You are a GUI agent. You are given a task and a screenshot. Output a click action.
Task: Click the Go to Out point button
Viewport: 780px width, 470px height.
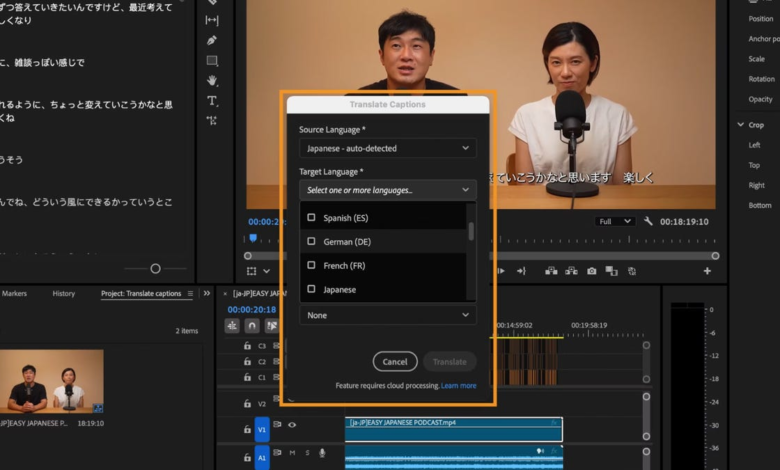[521, 271]
